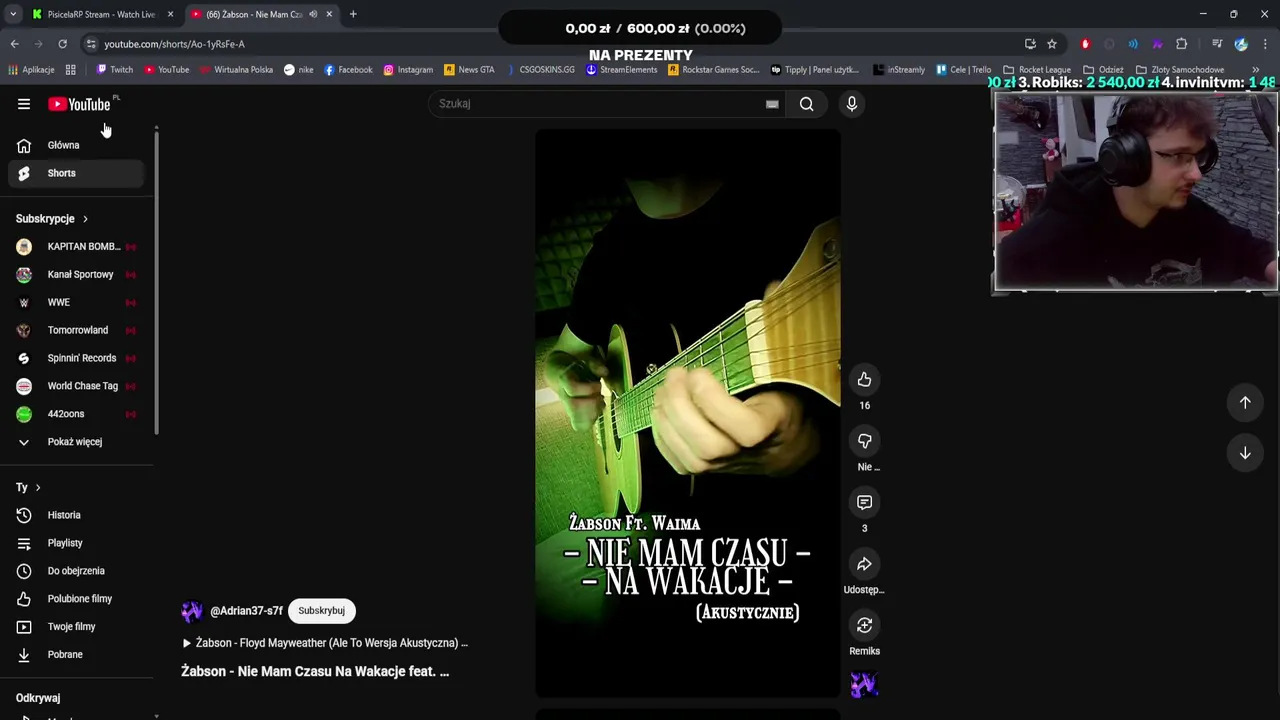Viewport: 1280px width, 720px height.
Task: Open World Chase Tag subscription
Action: click(77, 386)
